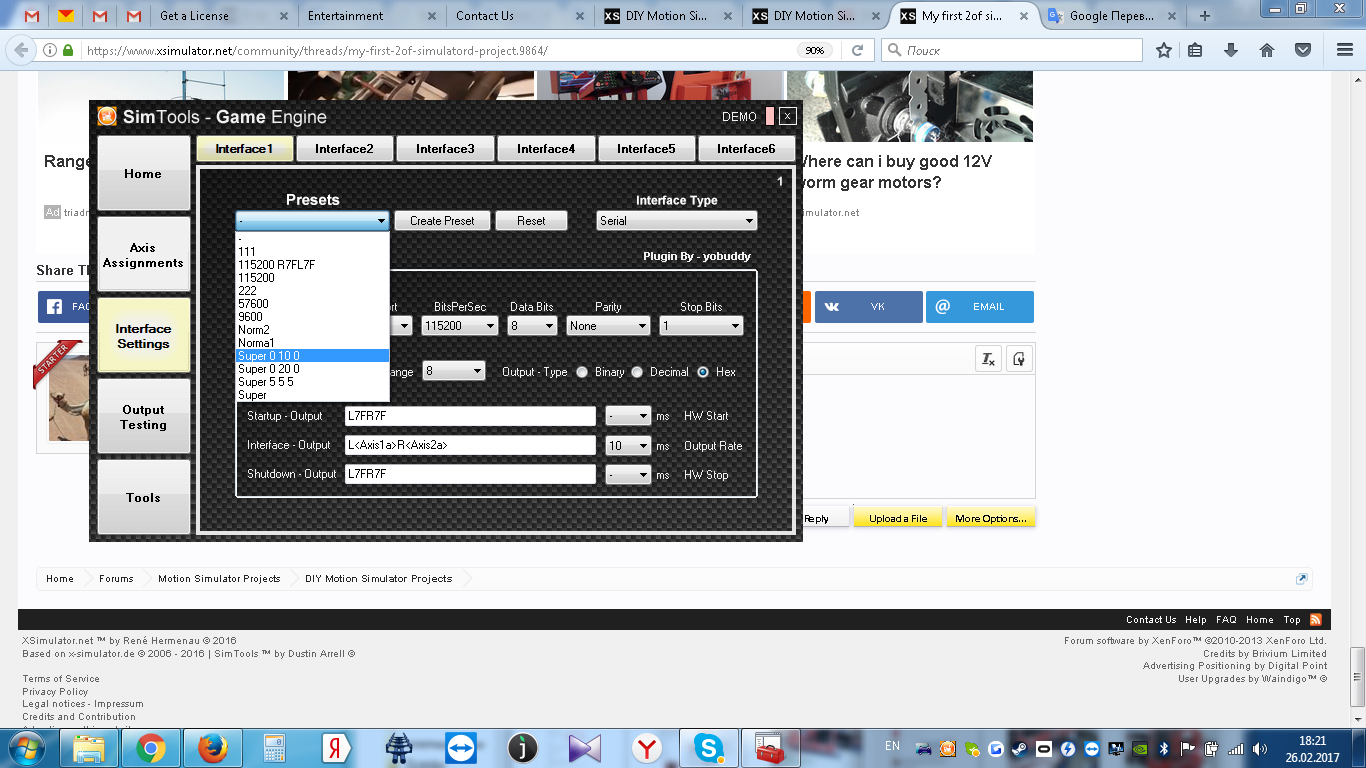
Task: Switch to the Interface3 tab
Action: 445,149
